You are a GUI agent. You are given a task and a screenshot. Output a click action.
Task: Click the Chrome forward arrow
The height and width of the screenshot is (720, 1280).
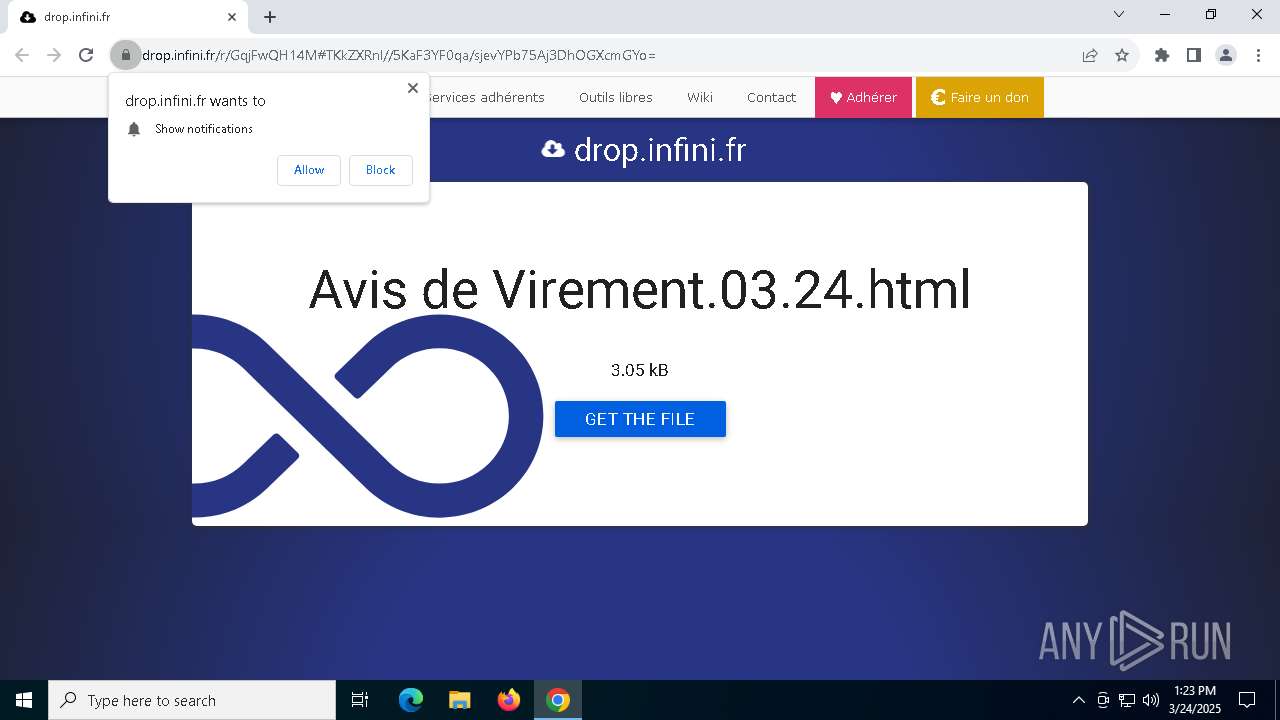[x=54, y=55]
